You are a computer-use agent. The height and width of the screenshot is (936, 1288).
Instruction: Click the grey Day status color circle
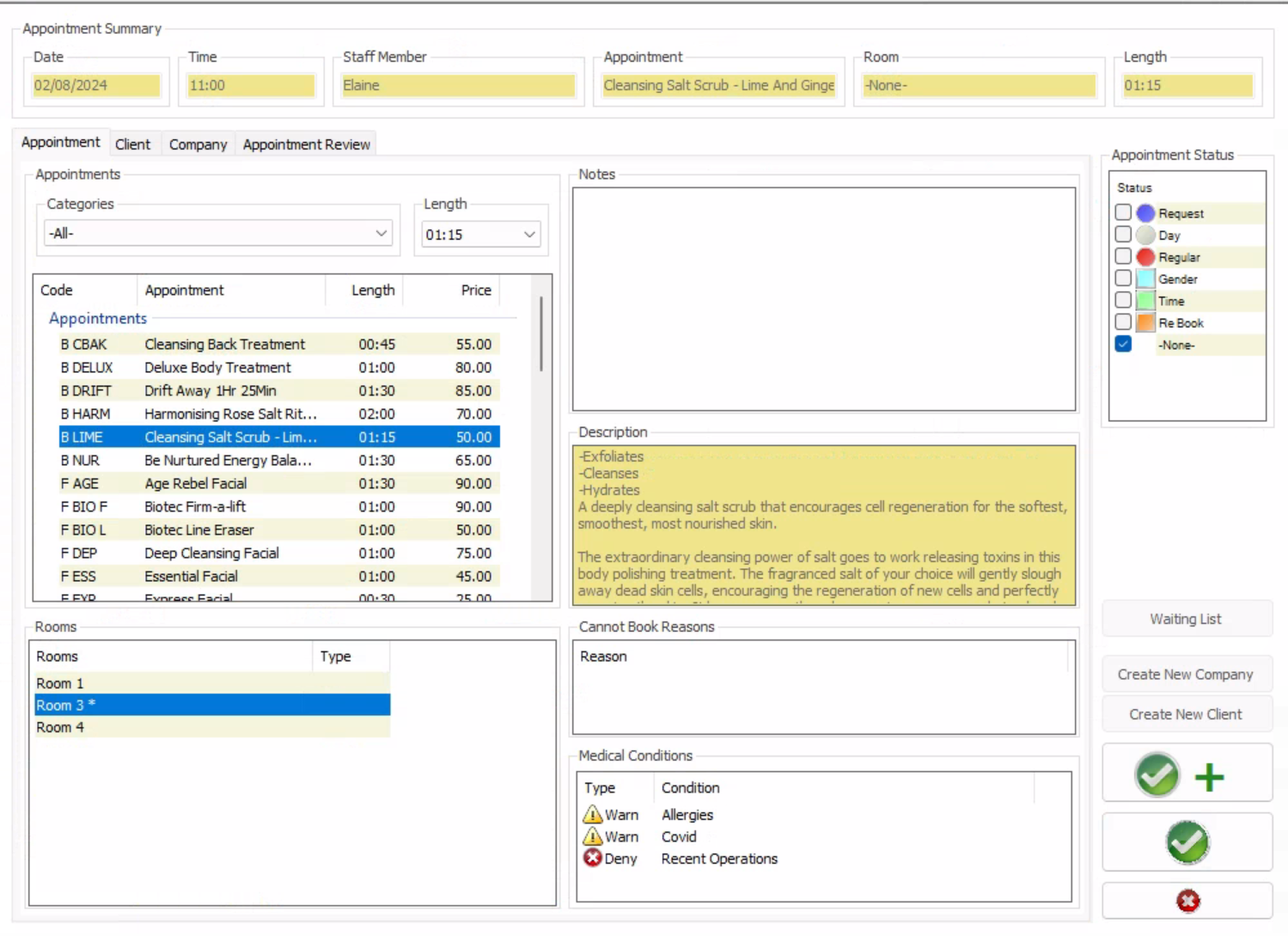click(x=1145, y=235)
